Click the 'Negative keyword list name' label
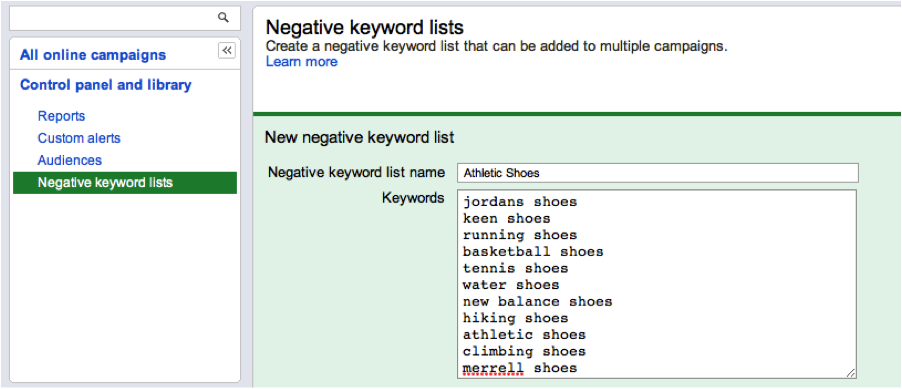Image resolution: width=902 pixels, height=389 pixels. click(357, 173)
